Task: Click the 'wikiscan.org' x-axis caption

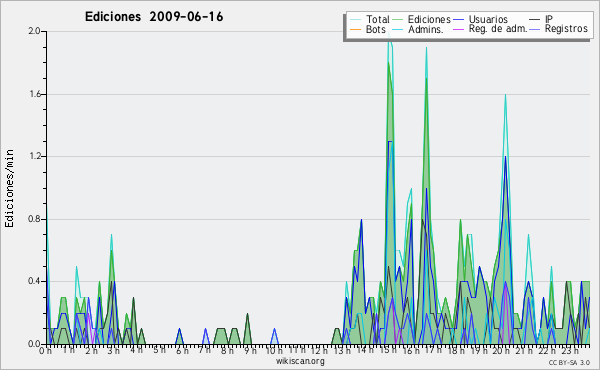Action: tap(300, 361)
